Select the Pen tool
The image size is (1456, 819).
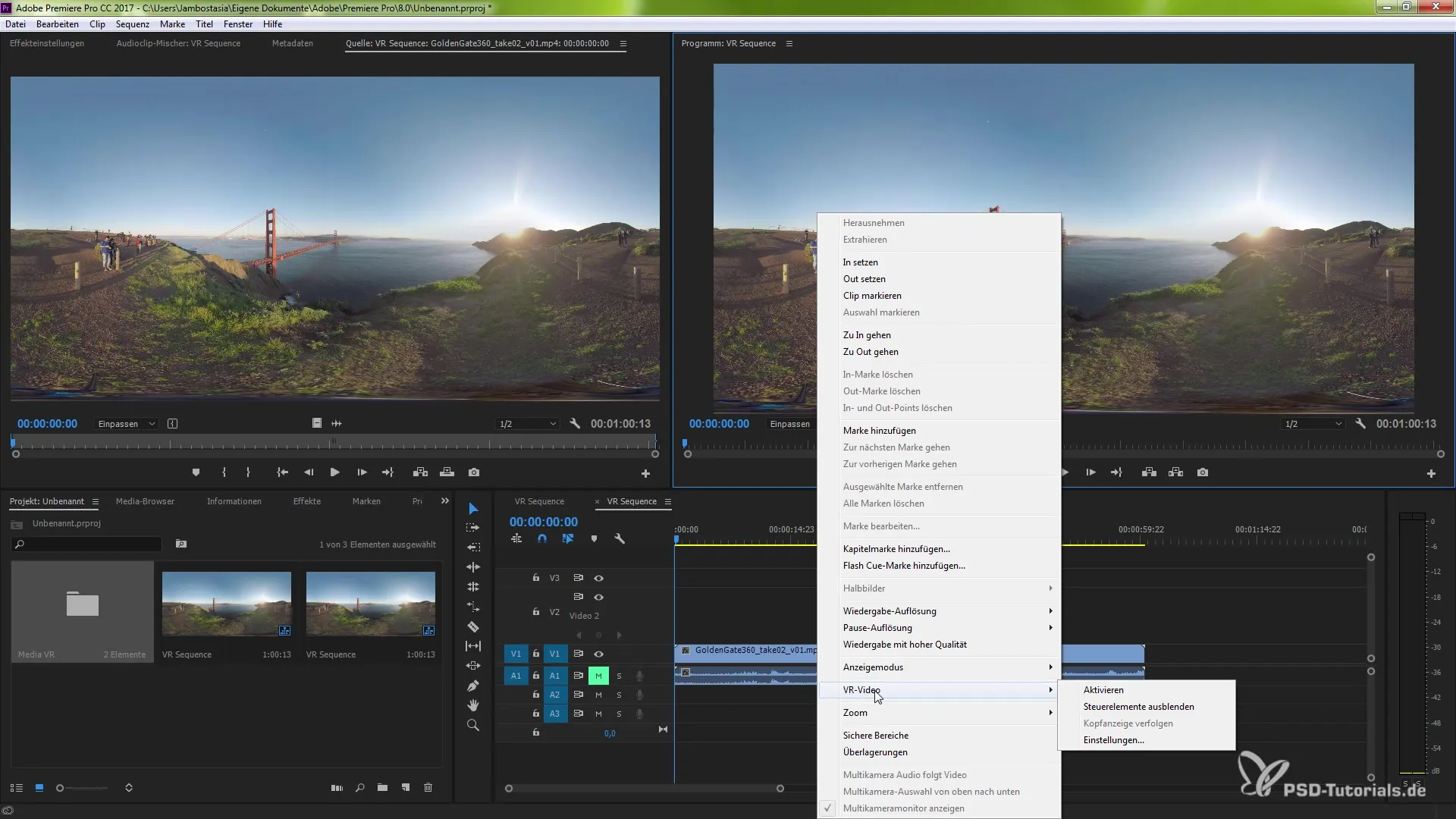(x=473, y=686)
